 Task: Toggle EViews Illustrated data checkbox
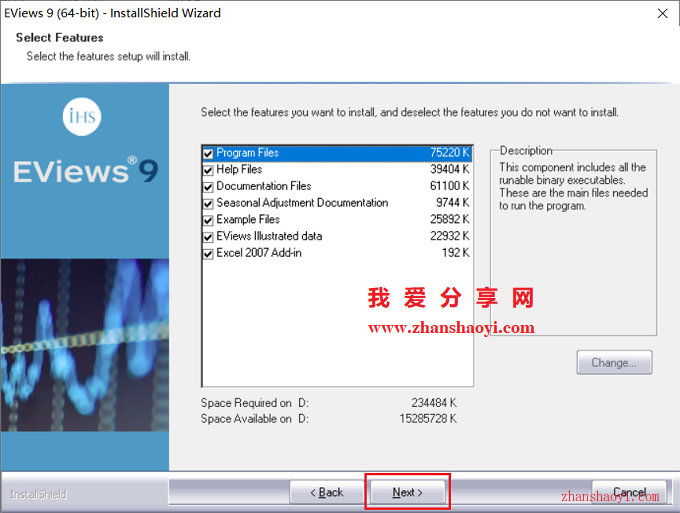[208, 237]
